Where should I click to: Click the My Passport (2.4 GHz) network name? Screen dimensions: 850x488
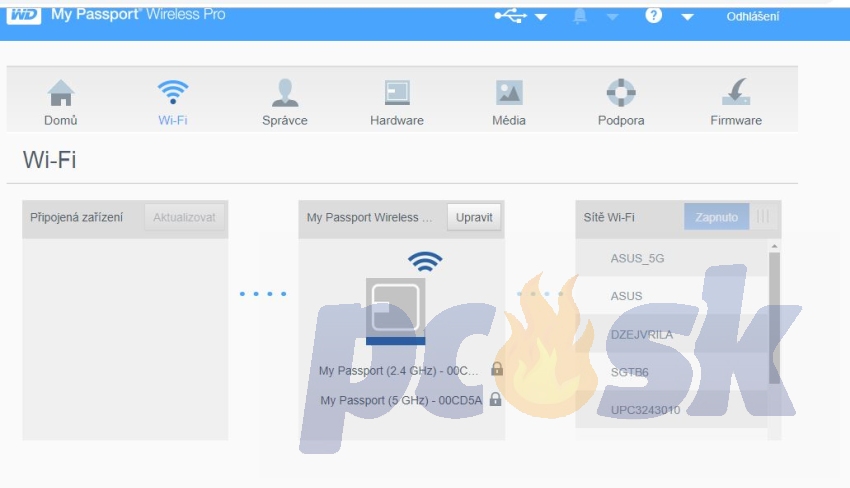tap(398, 371)
